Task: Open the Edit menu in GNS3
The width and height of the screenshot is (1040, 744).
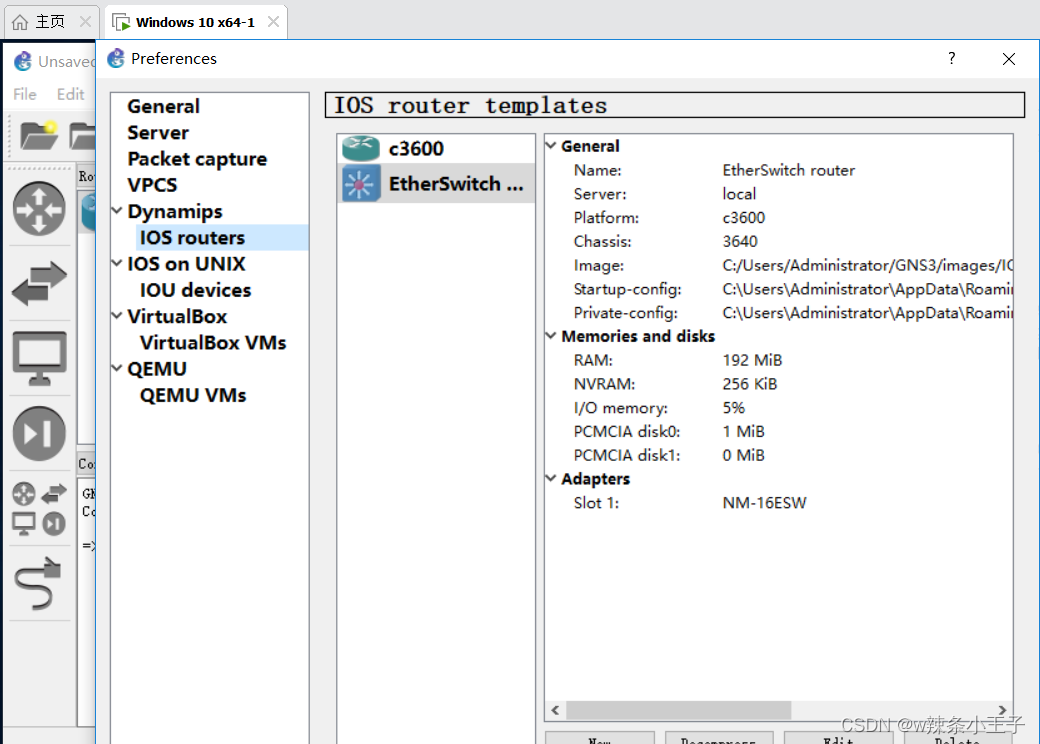Action: (x=70, y=94)
